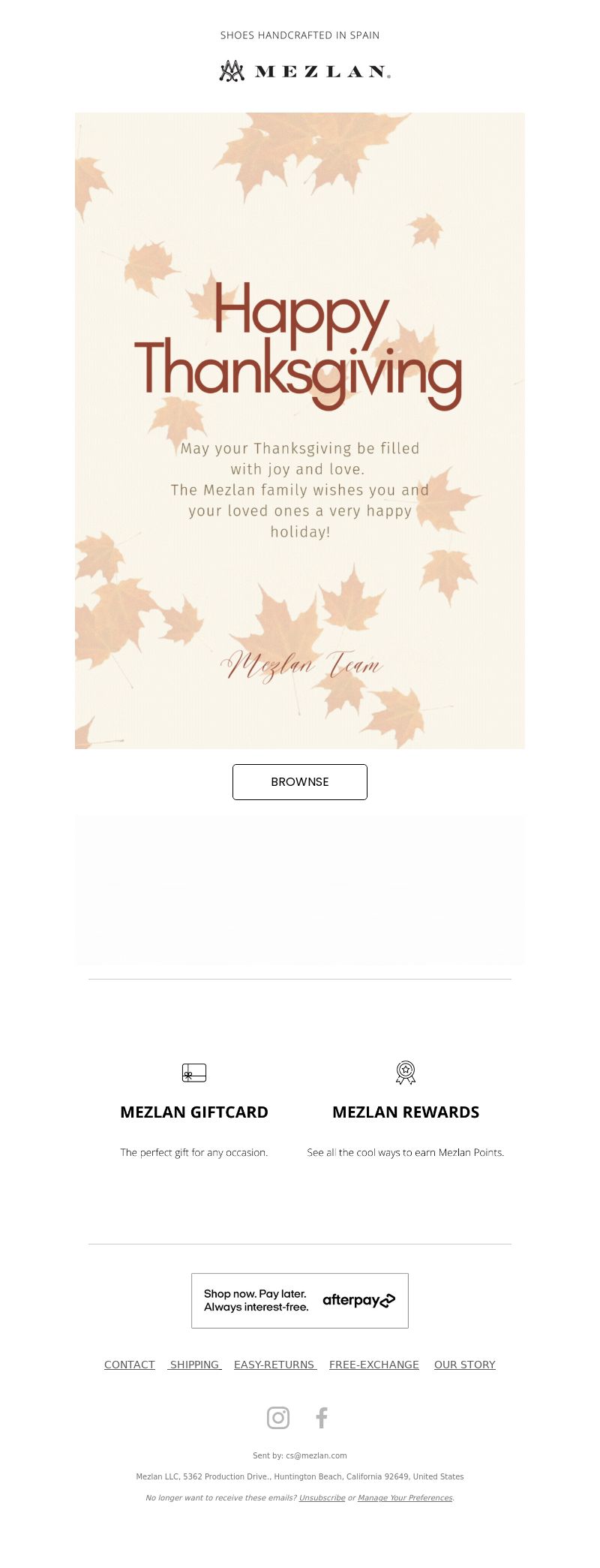Screen dimensions: 600x1568
Task: Click the Shoes Handcrafted in Spain tagline
Action: click(300, 35)
